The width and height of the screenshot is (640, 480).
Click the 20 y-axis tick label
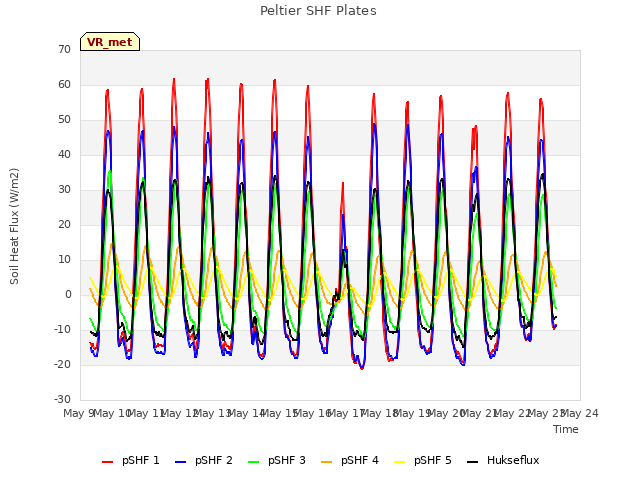(x=64, y=224)
